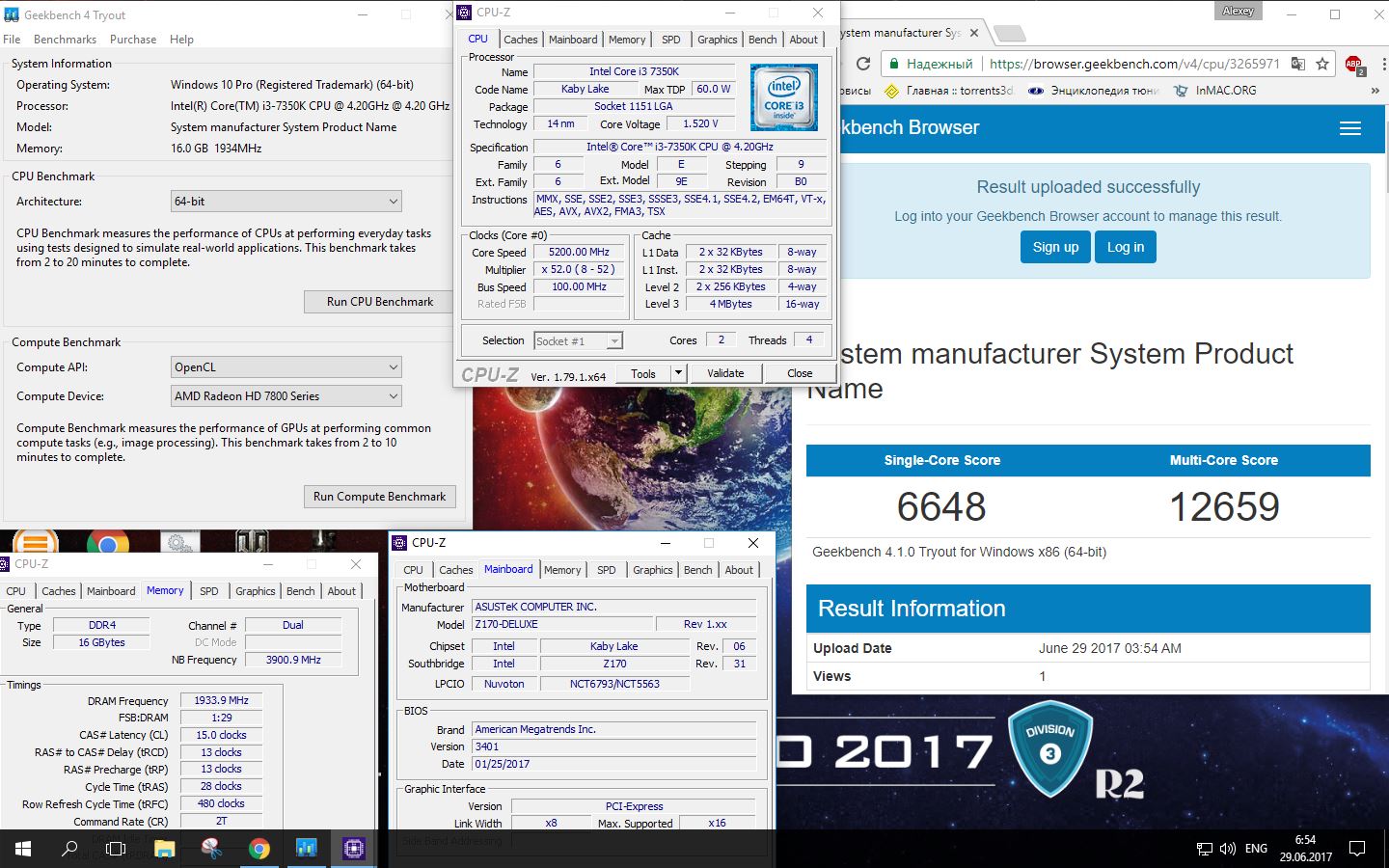Bookmark this page with the star icon

[1322, 64]
